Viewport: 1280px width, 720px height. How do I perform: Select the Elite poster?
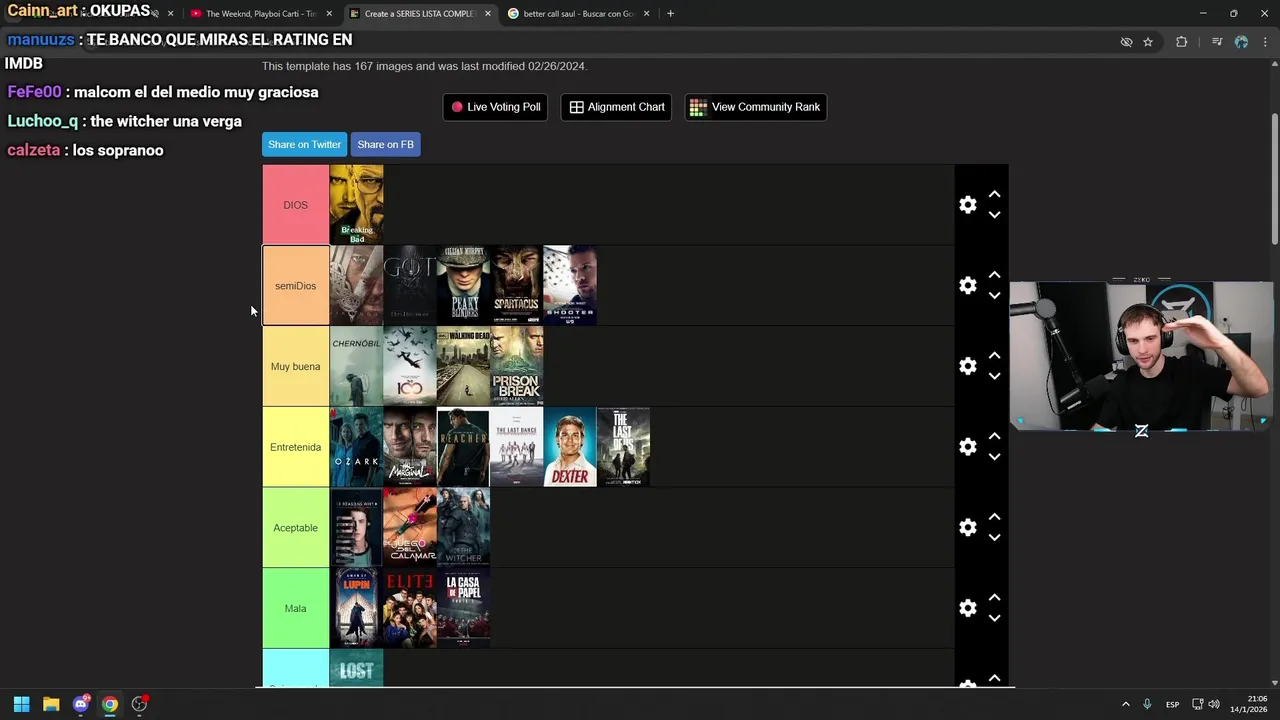pos(410,608)
